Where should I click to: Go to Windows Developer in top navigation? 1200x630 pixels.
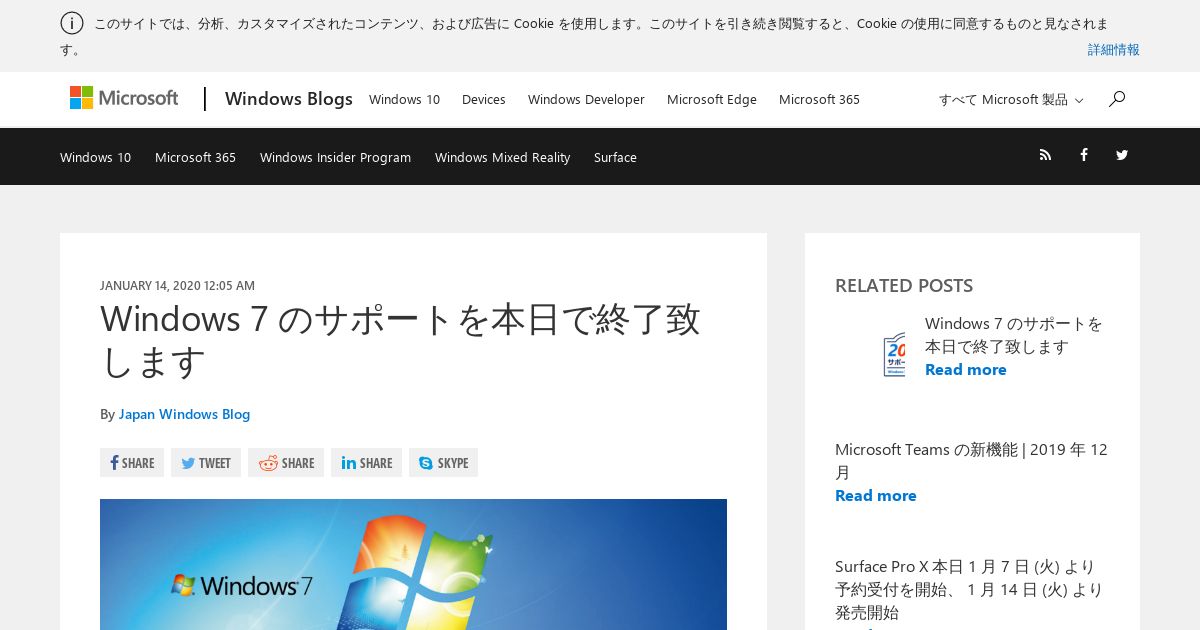point(586,99)
